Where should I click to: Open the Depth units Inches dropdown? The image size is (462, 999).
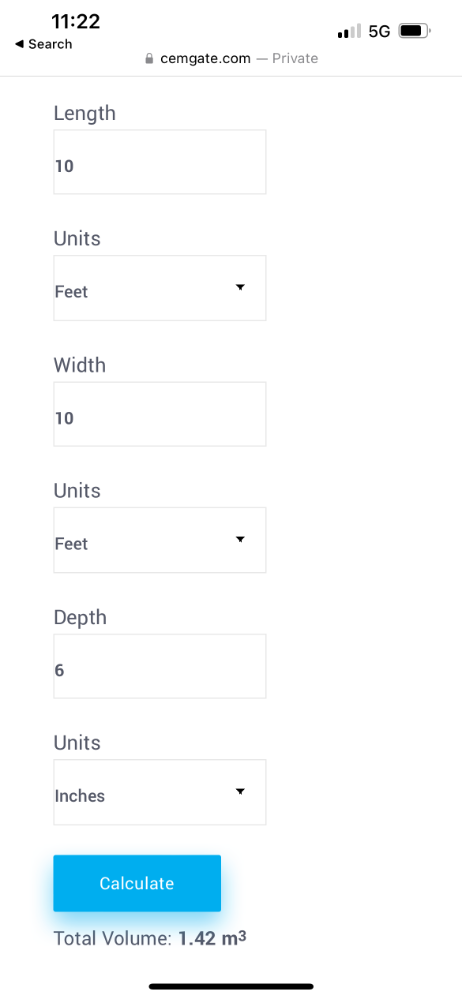(x=159, y=793)
